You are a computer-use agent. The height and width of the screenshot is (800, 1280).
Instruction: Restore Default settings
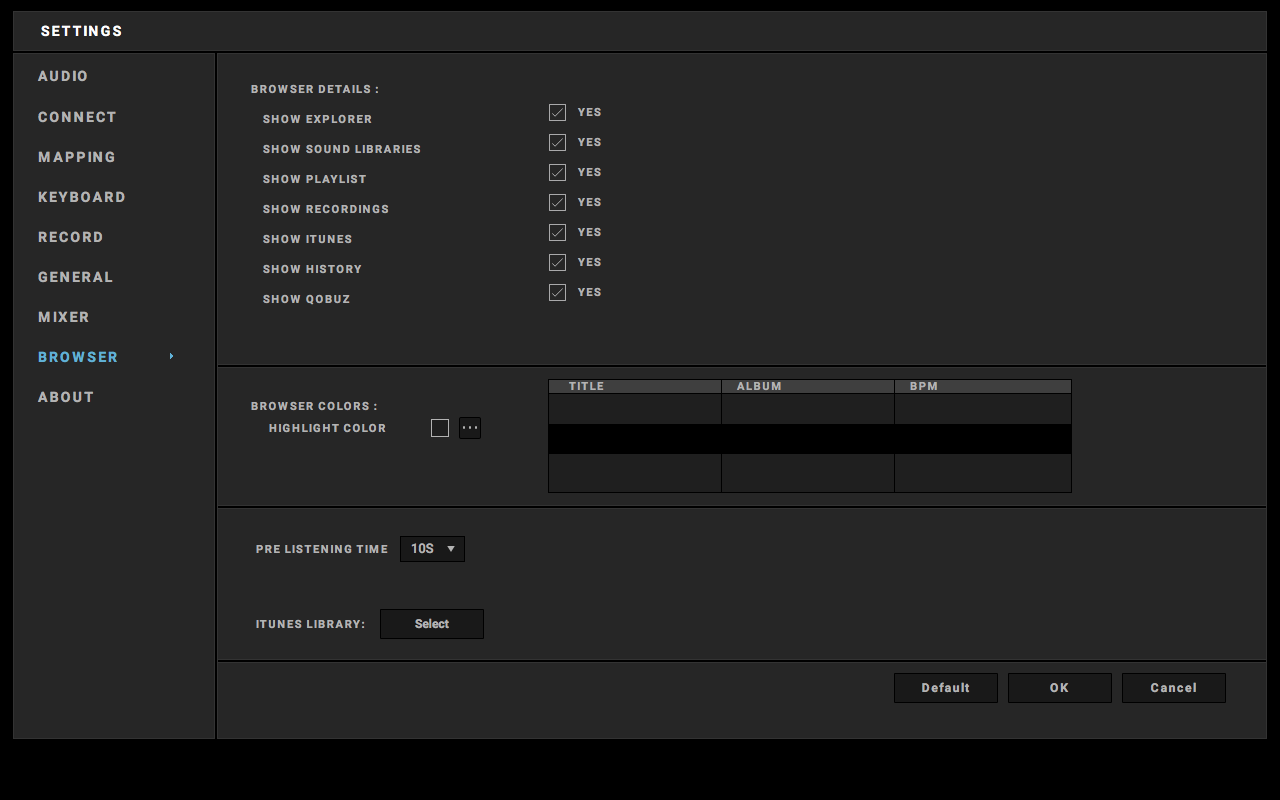click(x=945, y=687)
